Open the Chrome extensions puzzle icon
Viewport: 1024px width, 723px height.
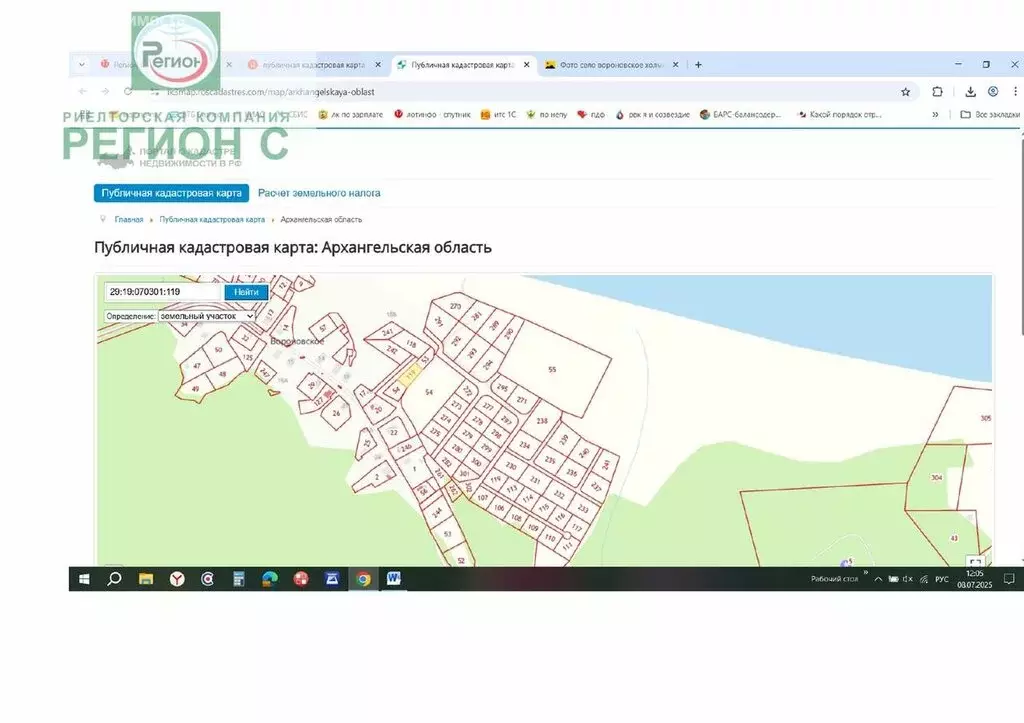click(x=937, y=92)
